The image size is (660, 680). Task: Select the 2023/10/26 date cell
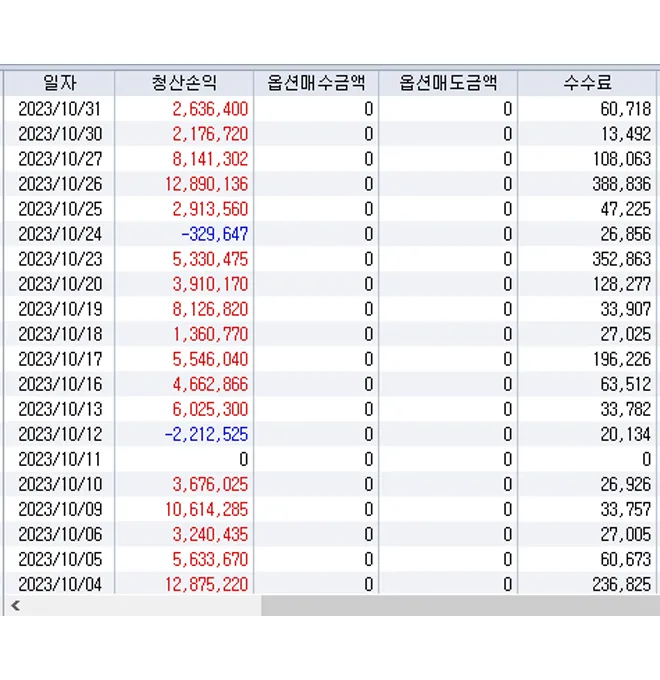click(59, 184)
